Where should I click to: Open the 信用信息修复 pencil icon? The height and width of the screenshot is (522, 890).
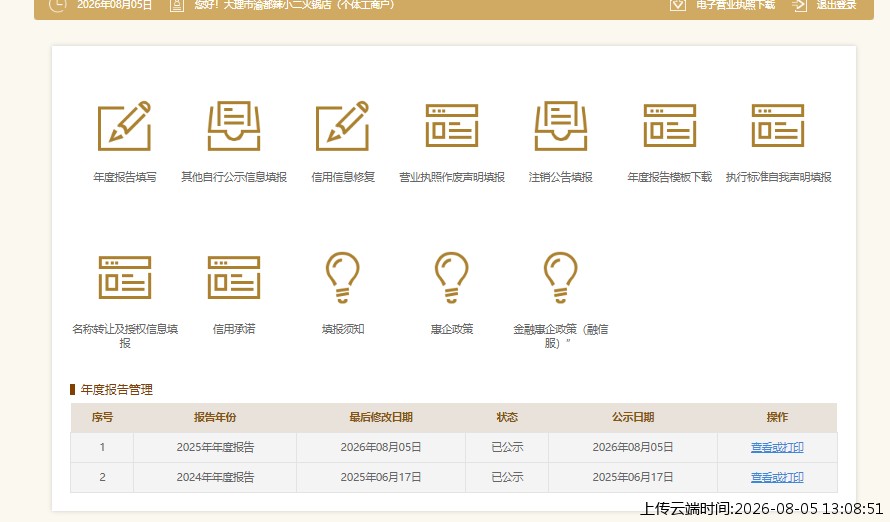(x=342, y=125)
